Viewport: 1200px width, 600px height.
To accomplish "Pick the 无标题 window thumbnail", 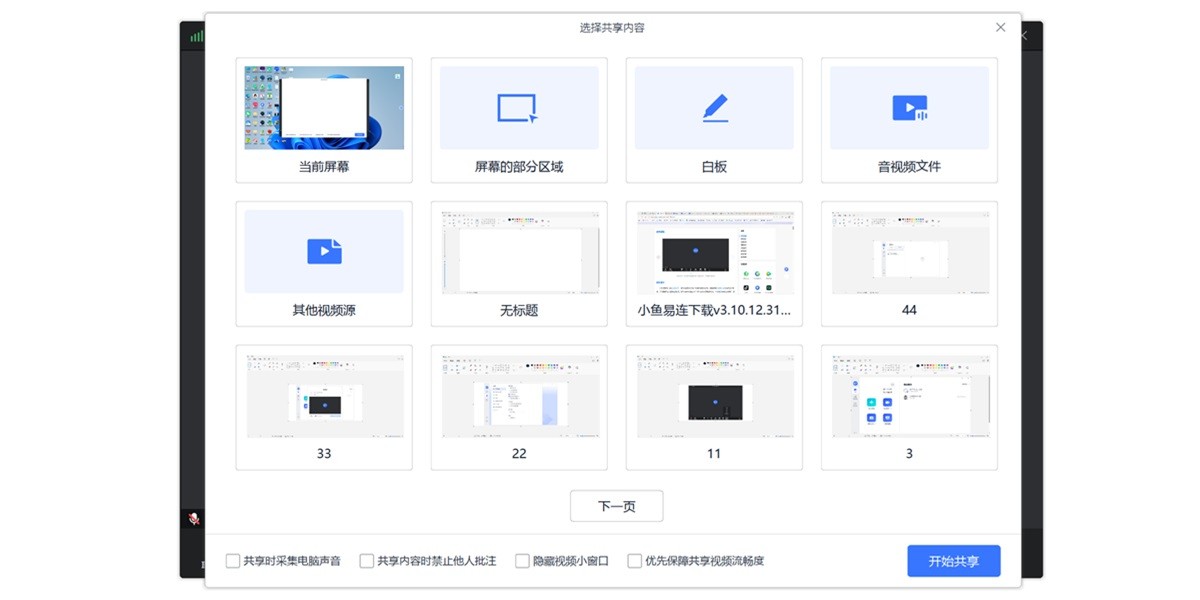I will 518,250.
